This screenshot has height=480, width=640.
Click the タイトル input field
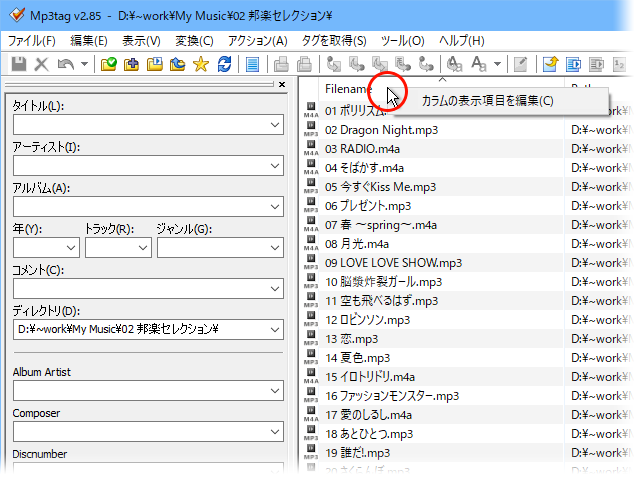pyautogui.click(x=140, y=125)
